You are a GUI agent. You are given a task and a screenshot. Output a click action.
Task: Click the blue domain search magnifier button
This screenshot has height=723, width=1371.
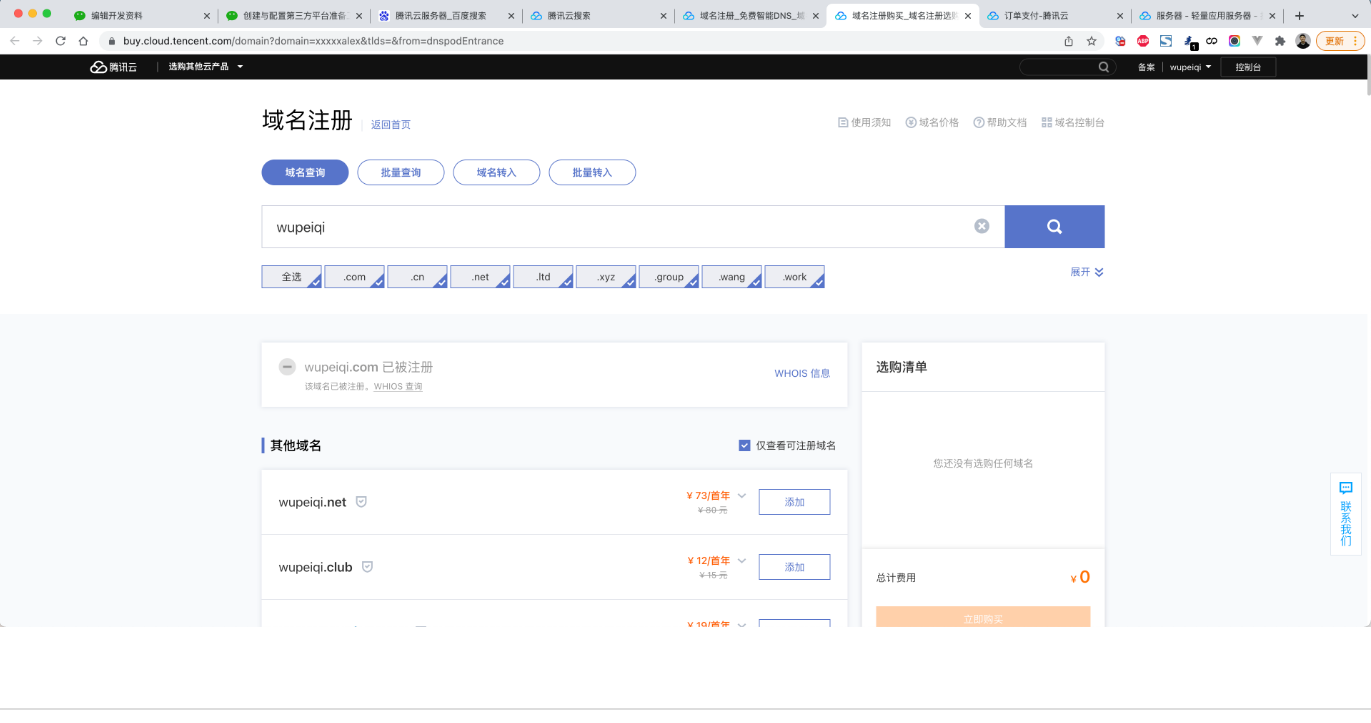pyautogui.click(x=1054, y=226)
